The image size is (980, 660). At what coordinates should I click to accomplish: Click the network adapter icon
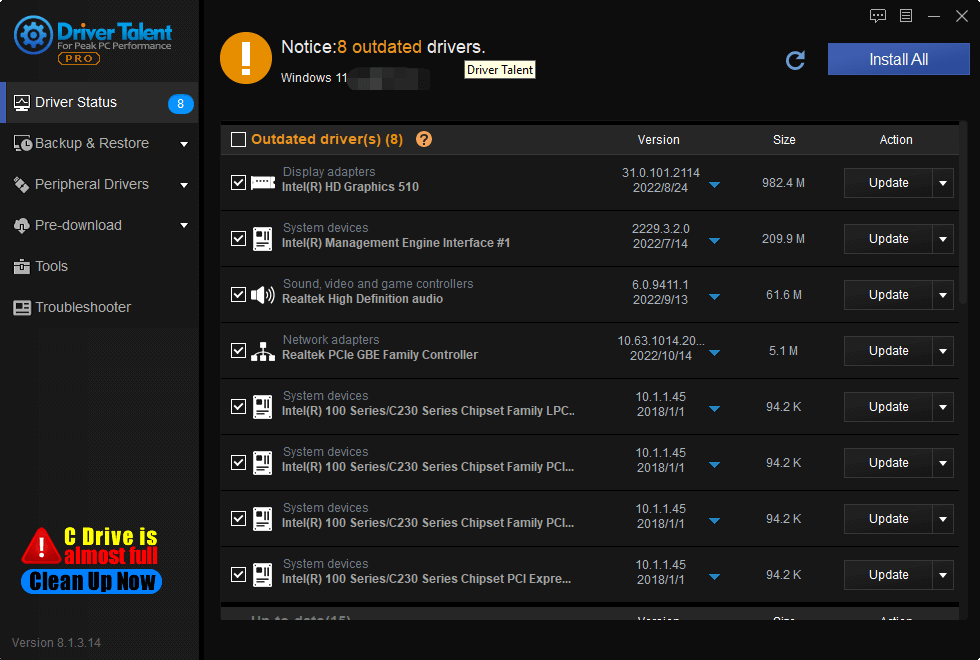[x=262, y=351]
